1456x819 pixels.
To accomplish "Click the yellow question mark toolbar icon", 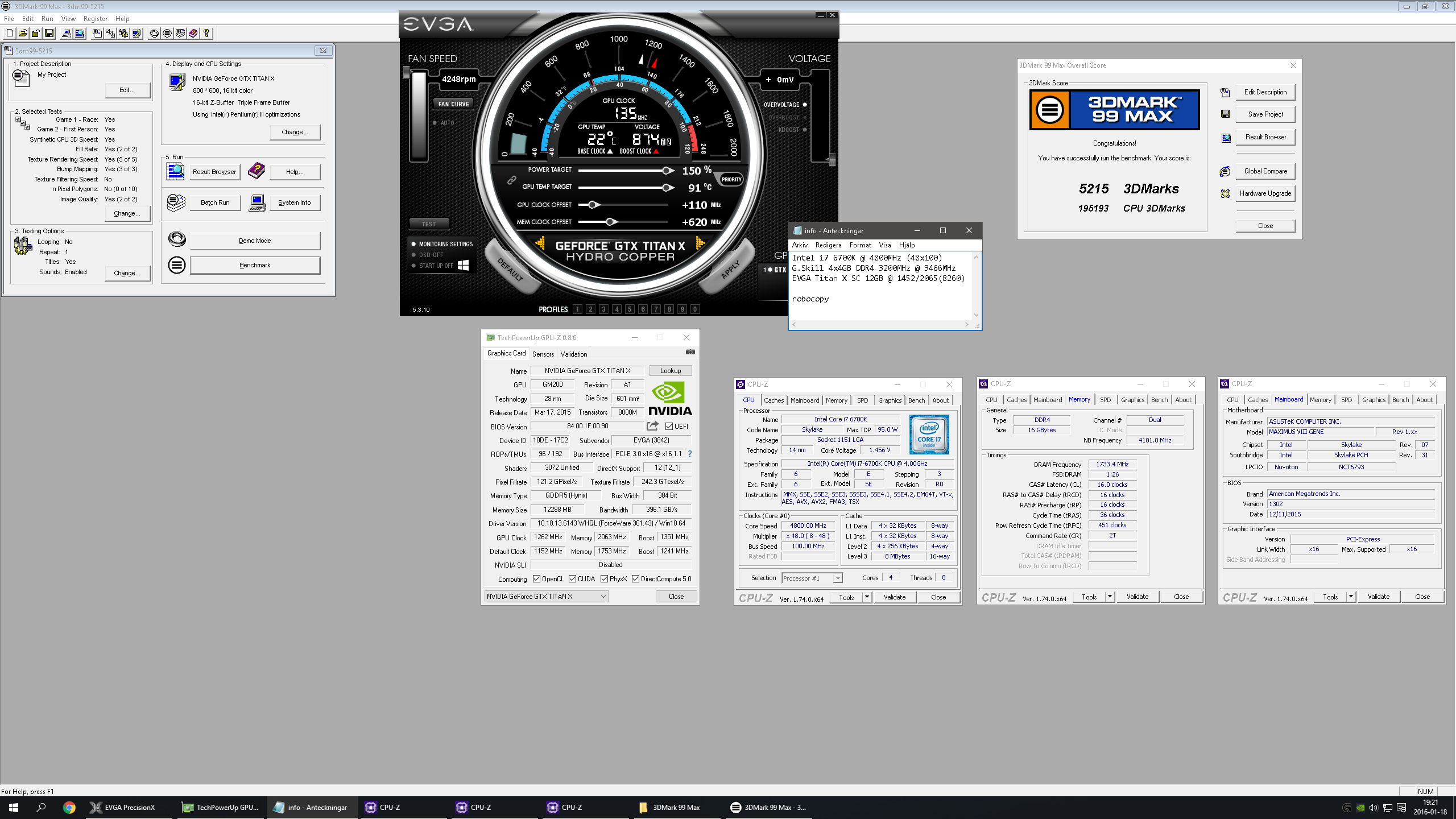I will point(206,34).
